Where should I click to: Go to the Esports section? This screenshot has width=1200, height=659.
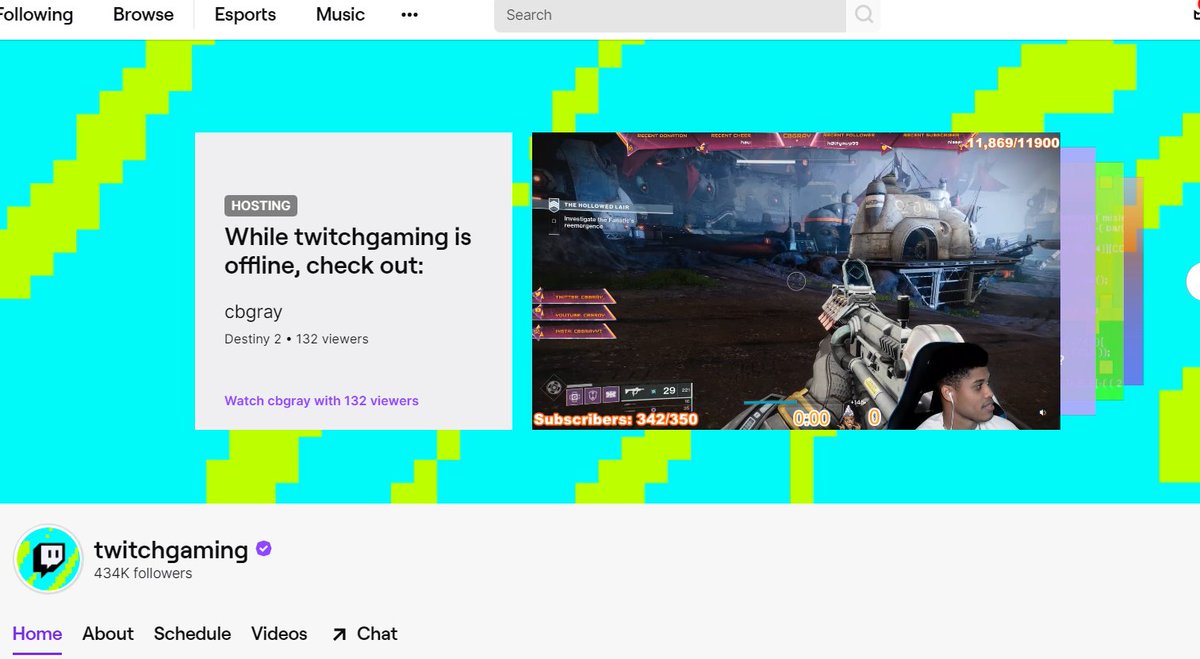(245, 15)
